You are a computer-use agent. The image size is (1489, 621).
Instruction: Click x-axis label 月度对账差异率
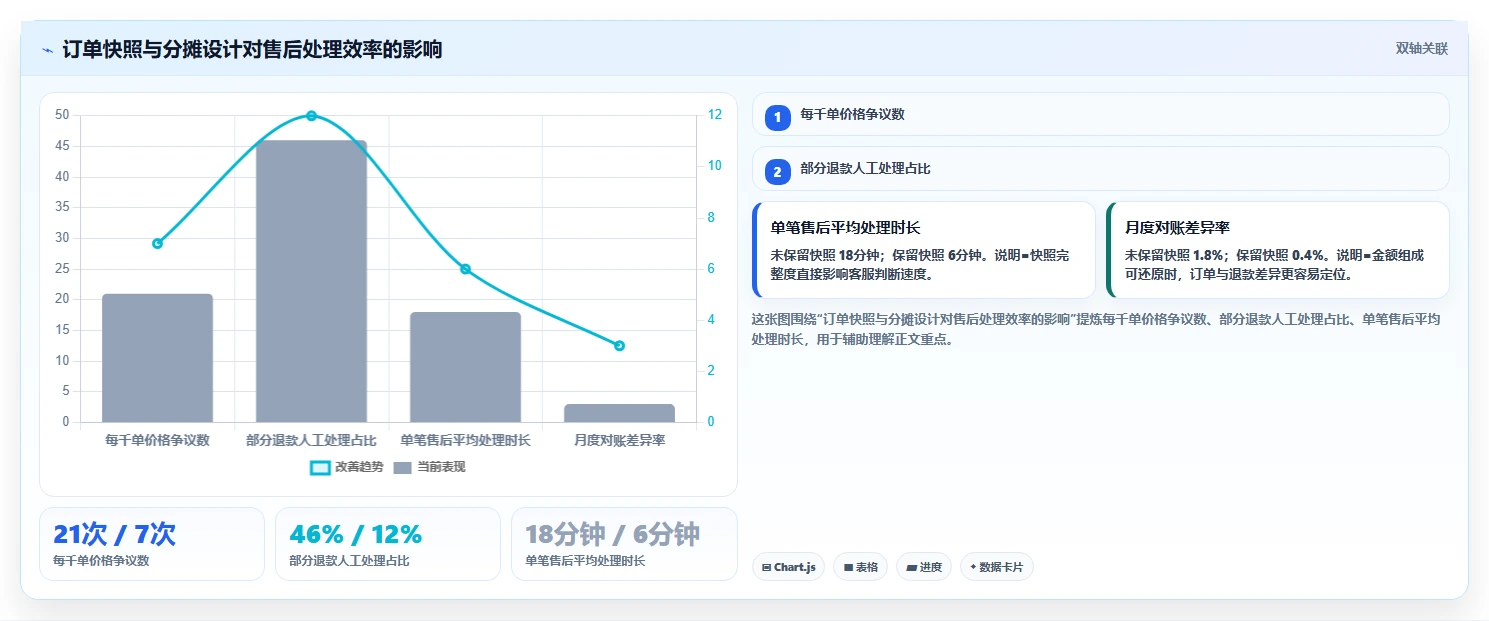click(x=619, y=440)
